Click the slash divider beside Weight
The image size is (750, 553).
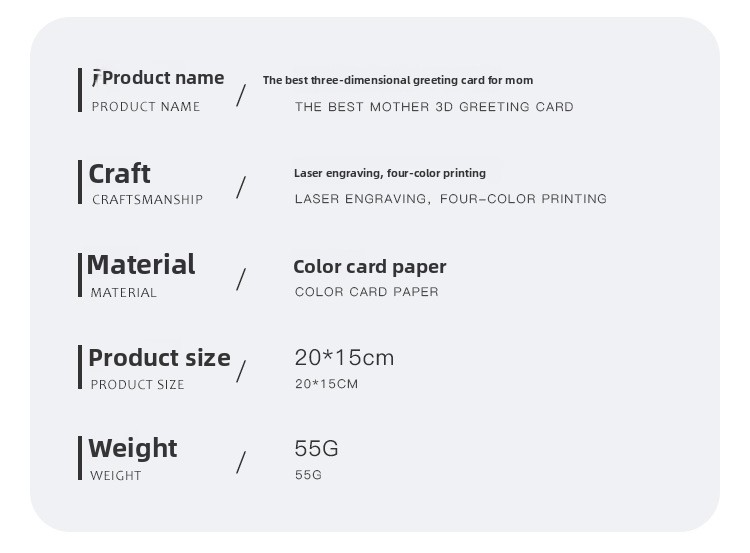coord(241,463)
